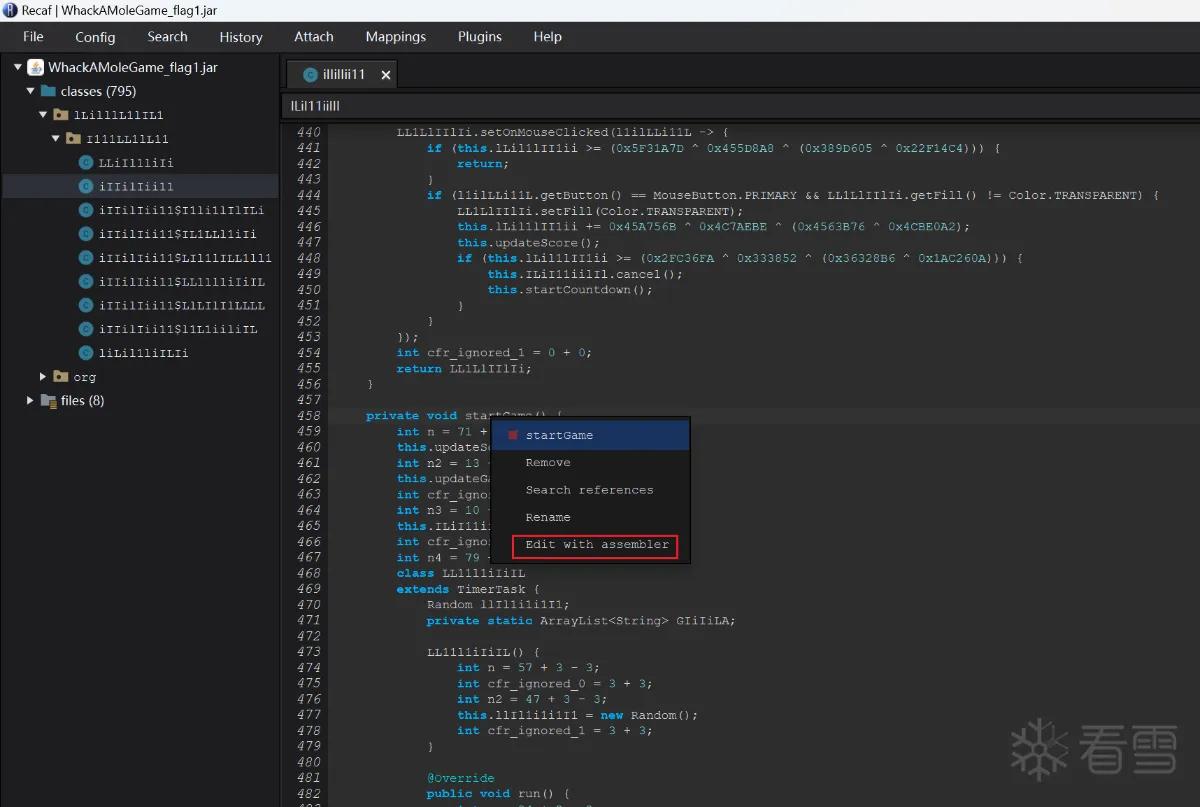Image resolution: width=1200 pixels, height=807 pixels.
Task: Select class liLi11liILIi in the tree
Action: click(144, 353)
